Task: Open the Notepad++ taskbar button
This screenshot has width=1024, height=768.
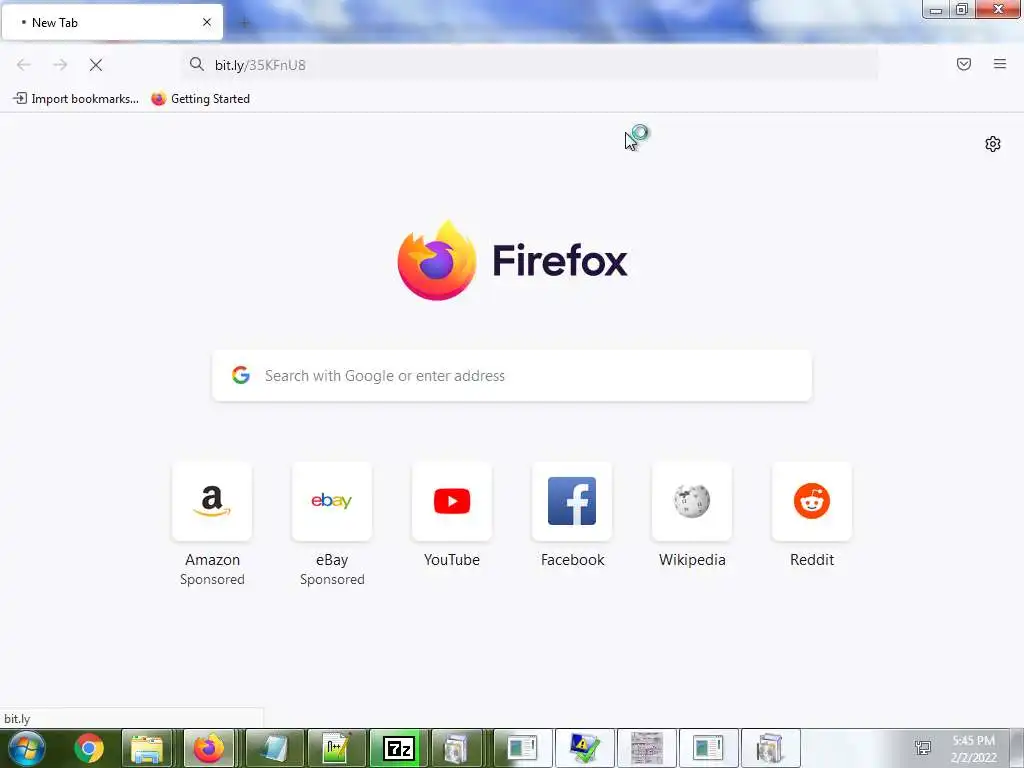Action: tap(336, 748)
